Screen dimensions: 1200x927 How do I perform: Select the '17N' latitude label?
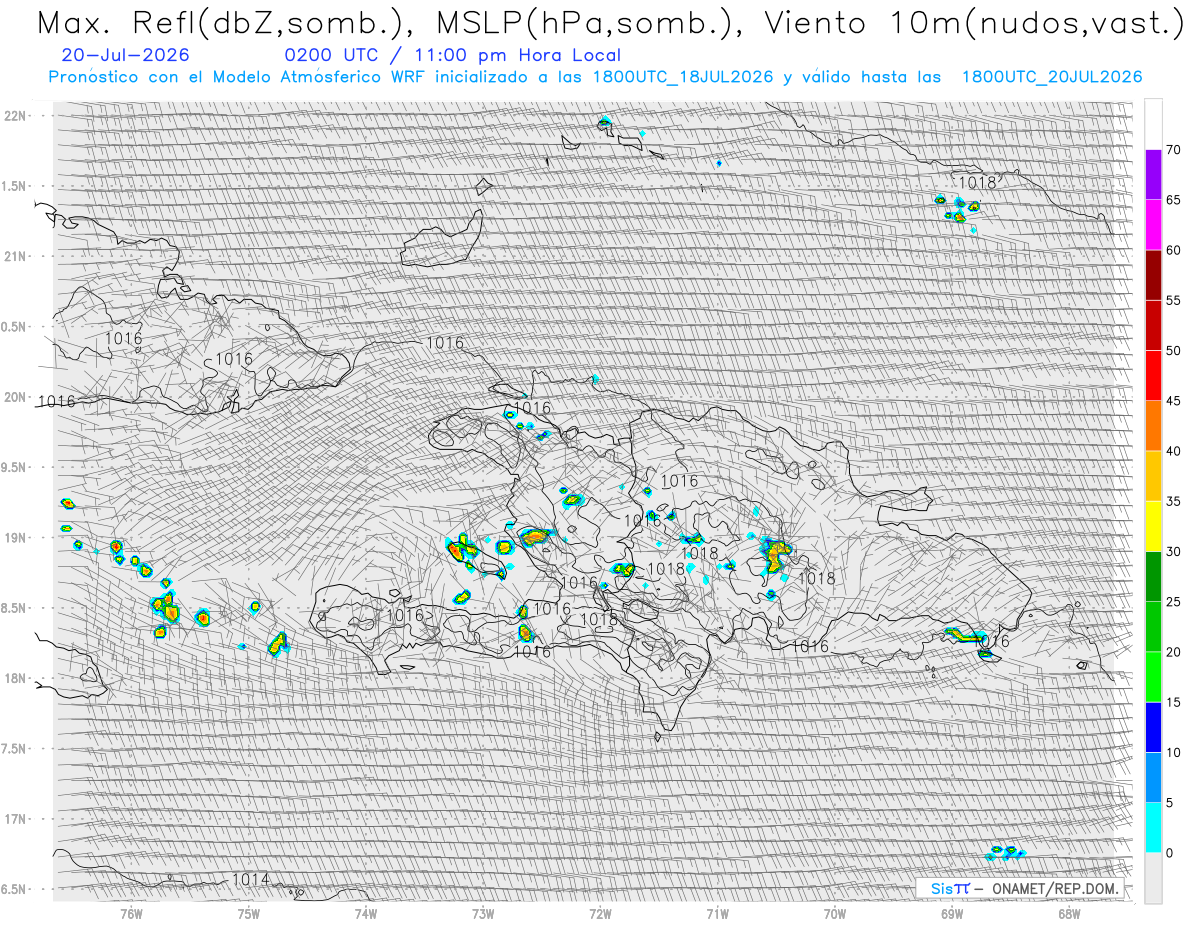(14, 819)
